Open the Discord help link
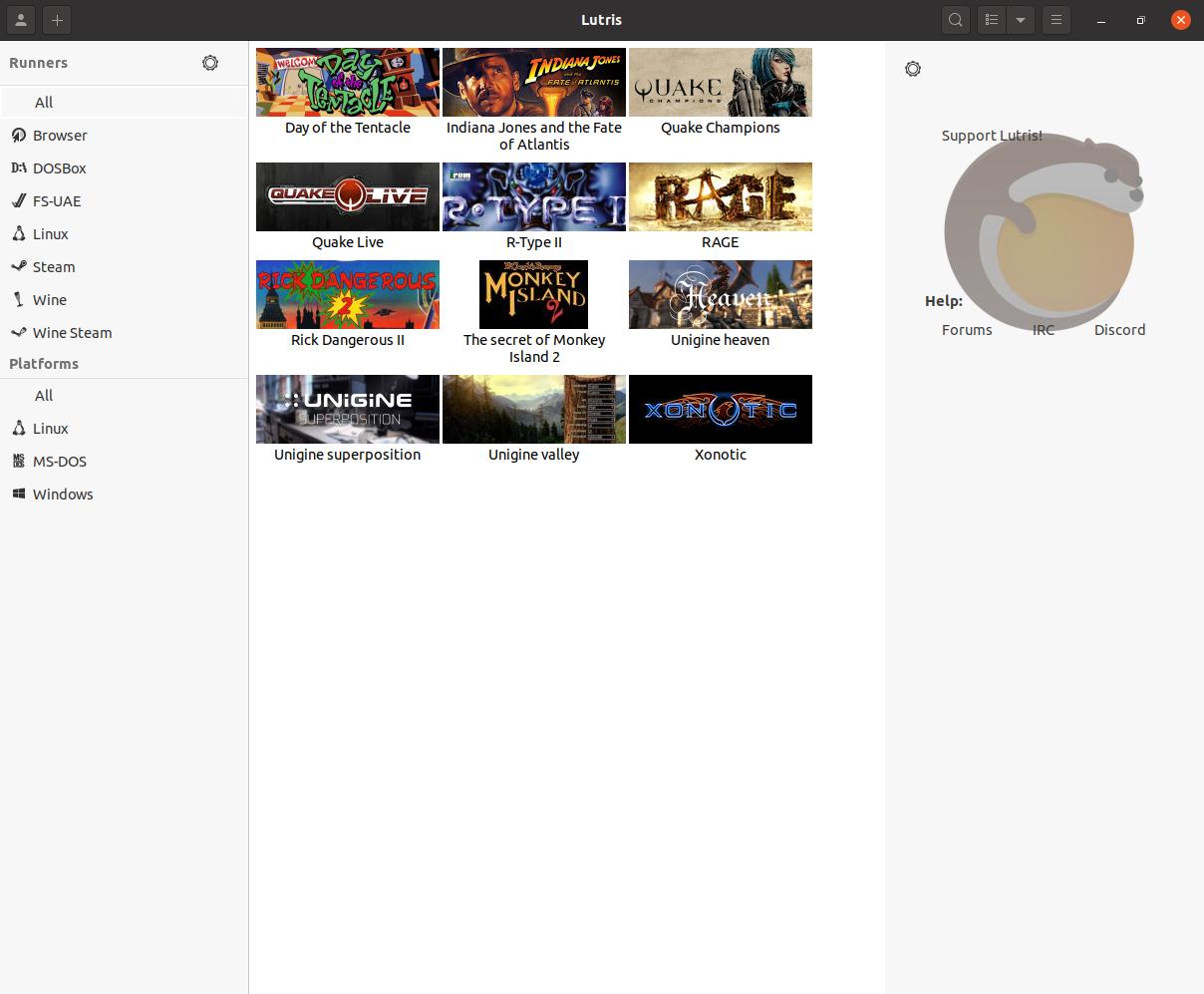This screenshot has height=994, width=1204. pos(1119,330)
